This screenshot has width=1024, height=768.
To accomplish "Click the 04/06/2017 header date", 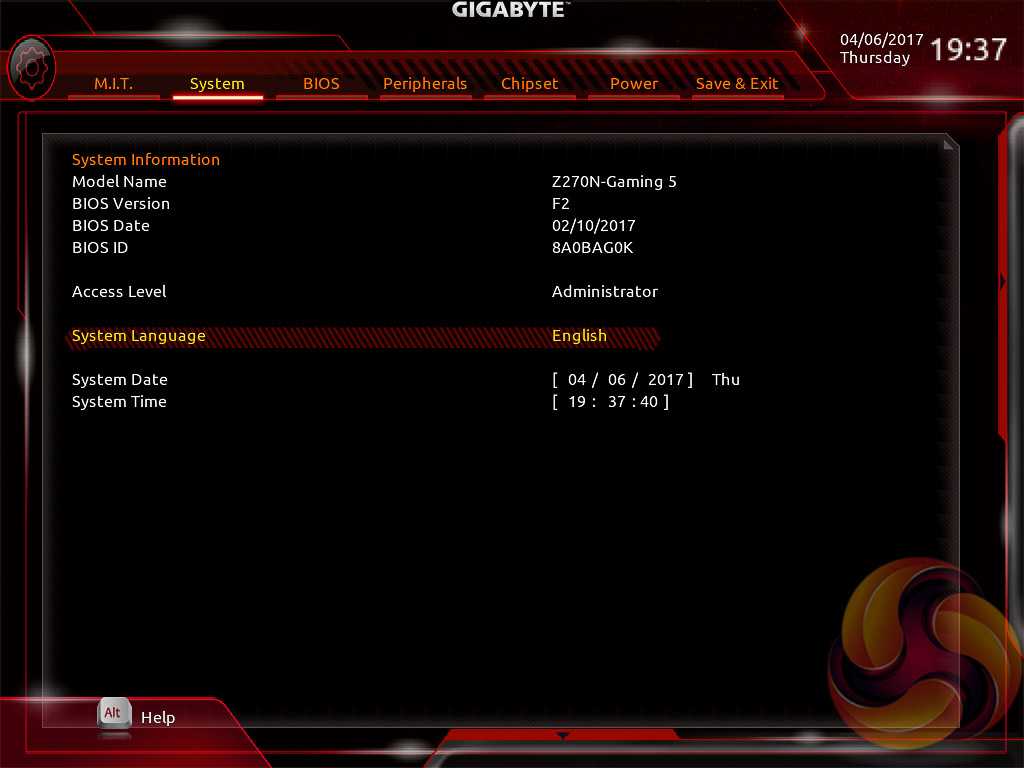I will coord(882,40).
